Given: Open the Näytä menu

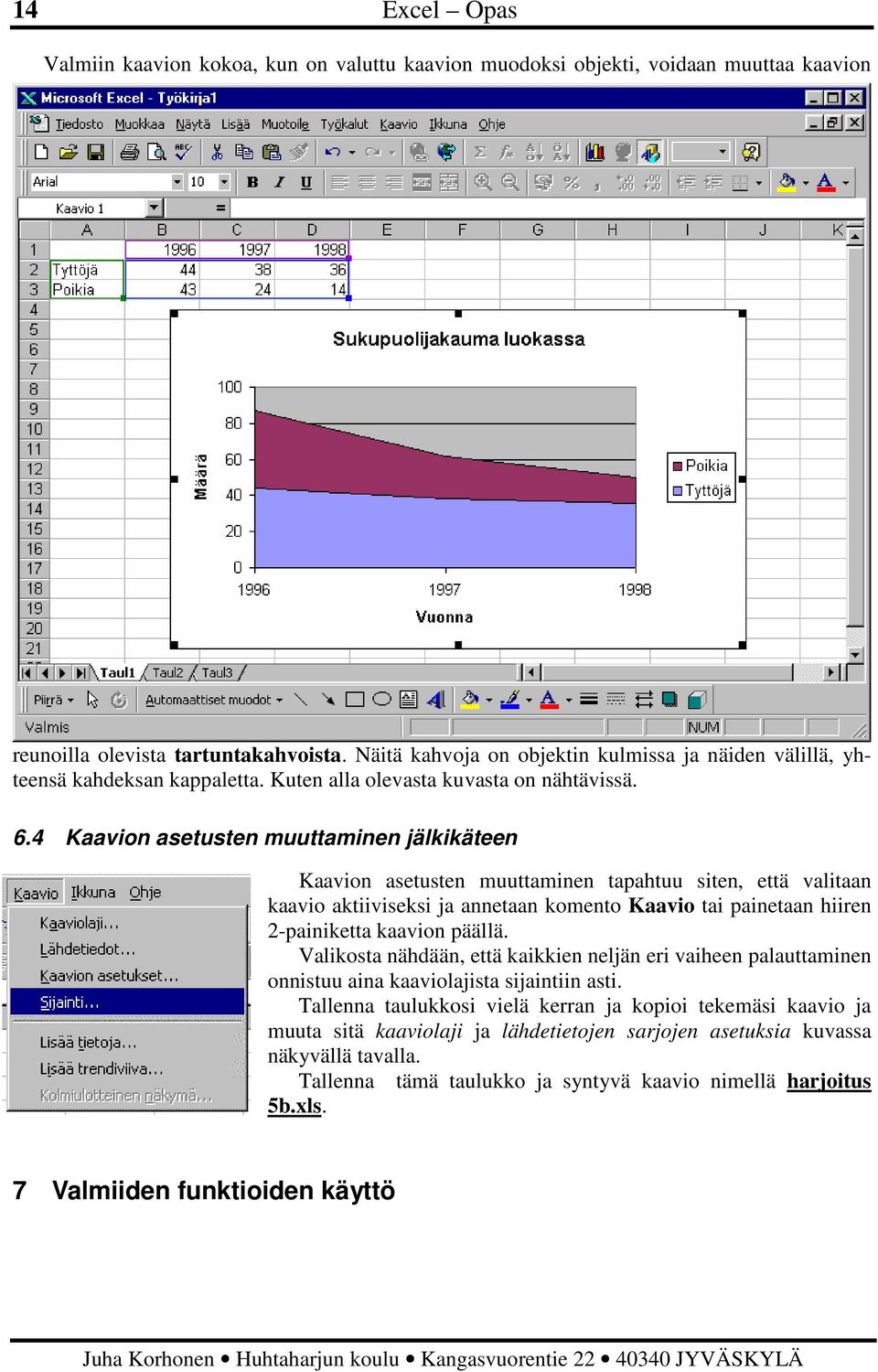Looking at the screenshot, I should pos(193,124).
